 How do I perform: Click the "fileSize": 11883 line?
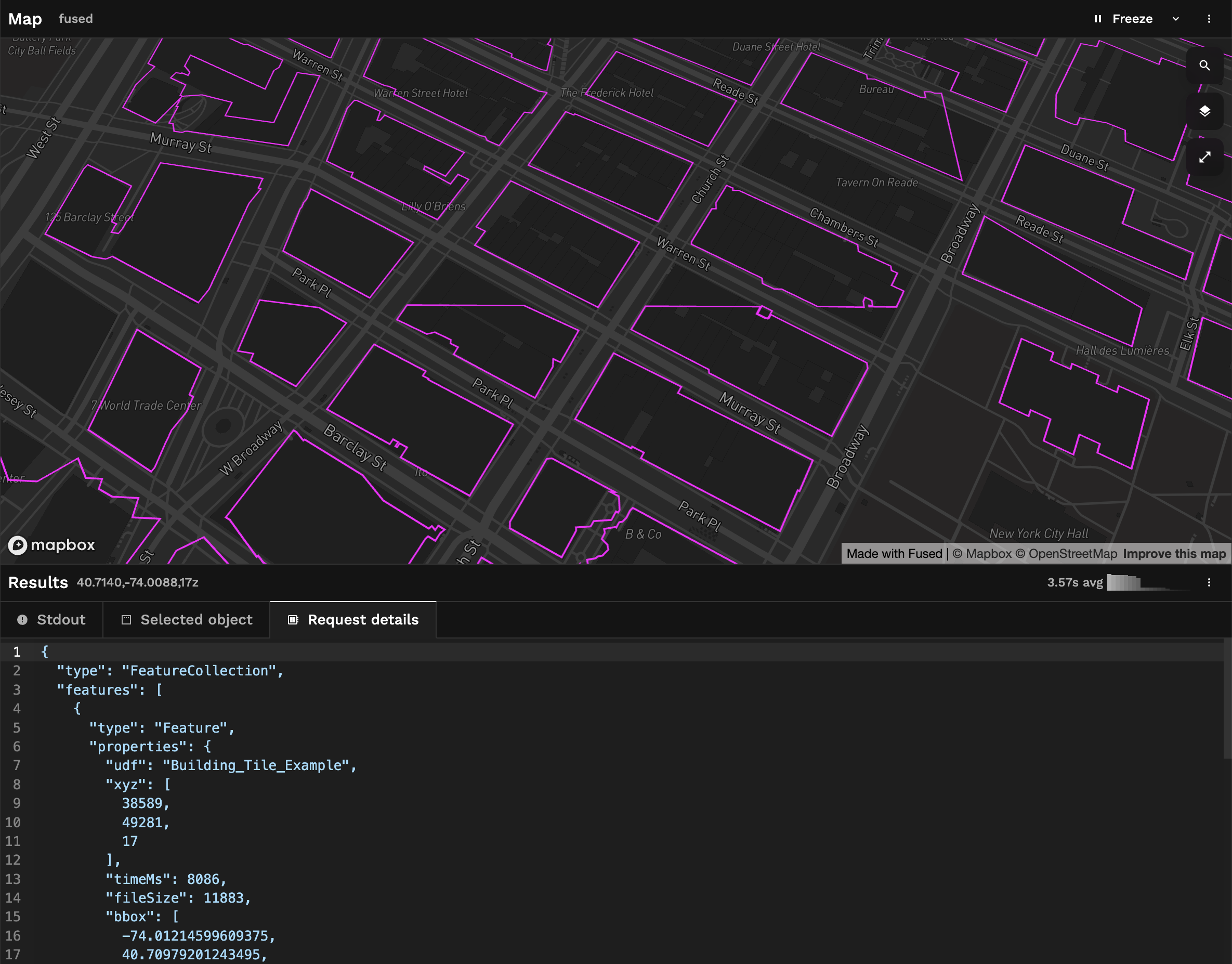tap(178, 898)
